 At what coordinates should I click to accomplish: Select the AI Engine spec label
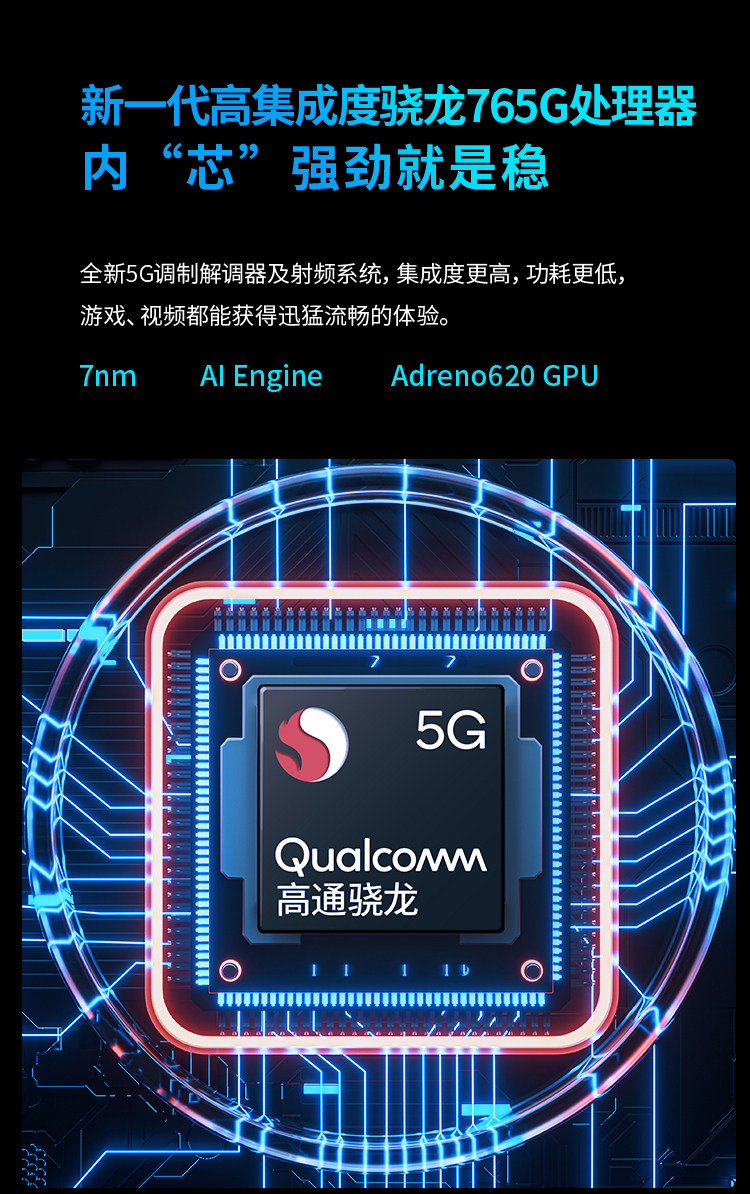[261, 376]
